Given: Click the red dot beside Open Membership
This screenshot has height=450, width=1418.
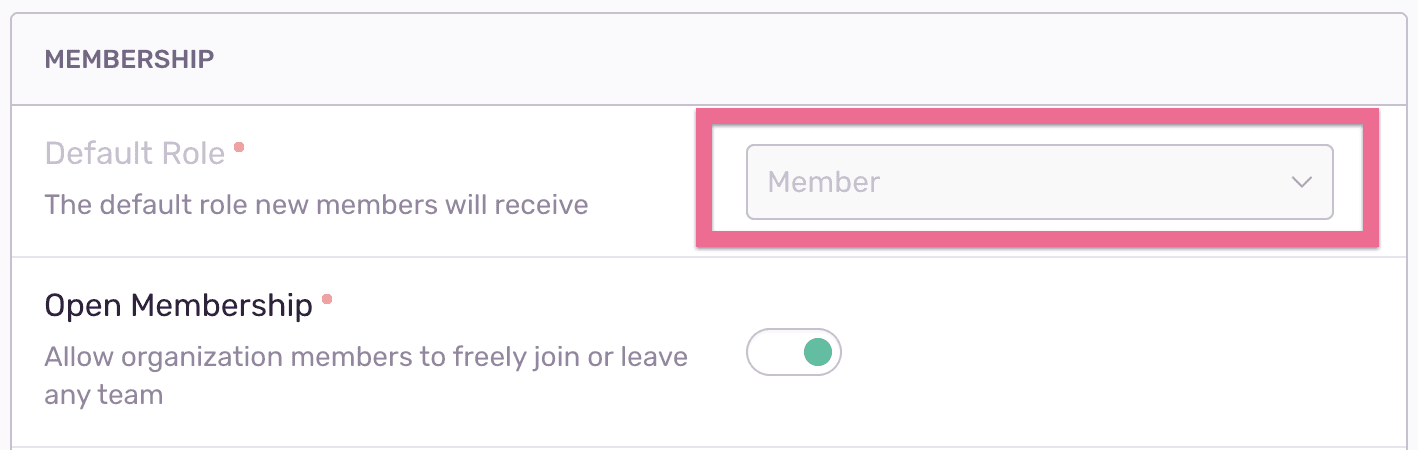Looking at the screenshot, I should tap(327, 298).
